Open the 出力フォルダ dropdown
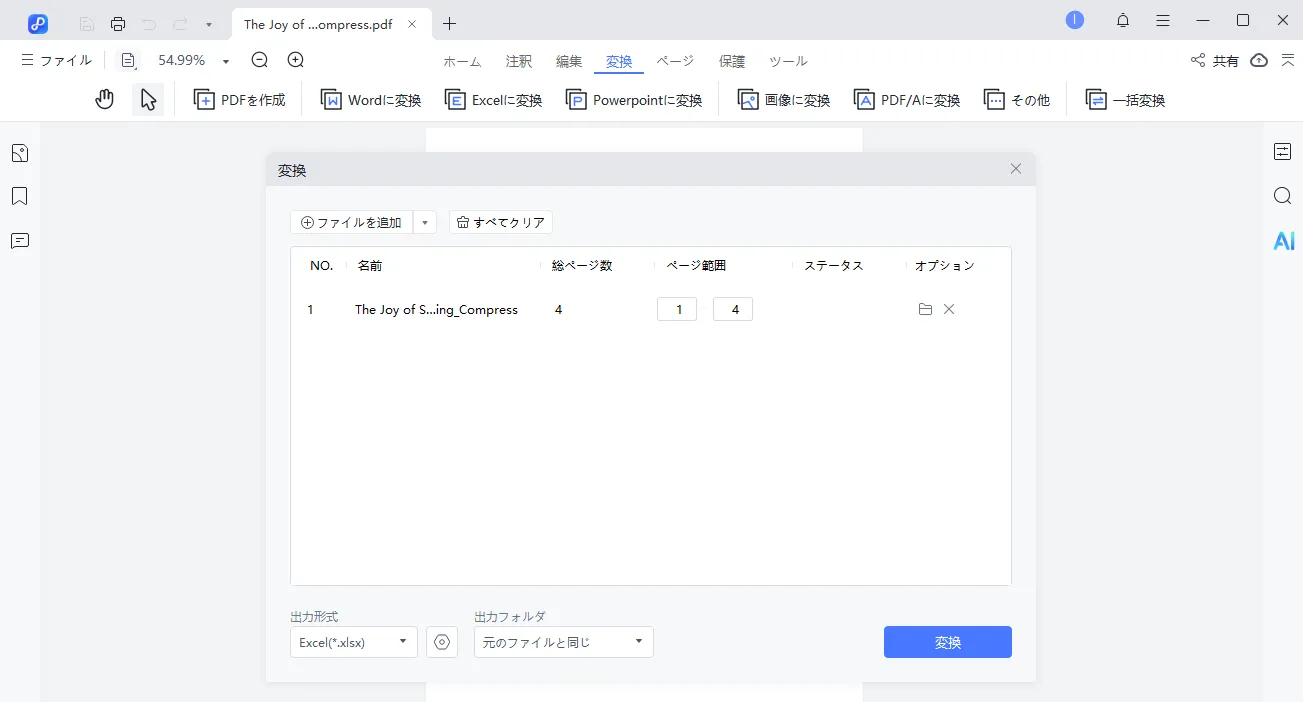The height and width of the screenshot is (702, 1303). (562, 642)
